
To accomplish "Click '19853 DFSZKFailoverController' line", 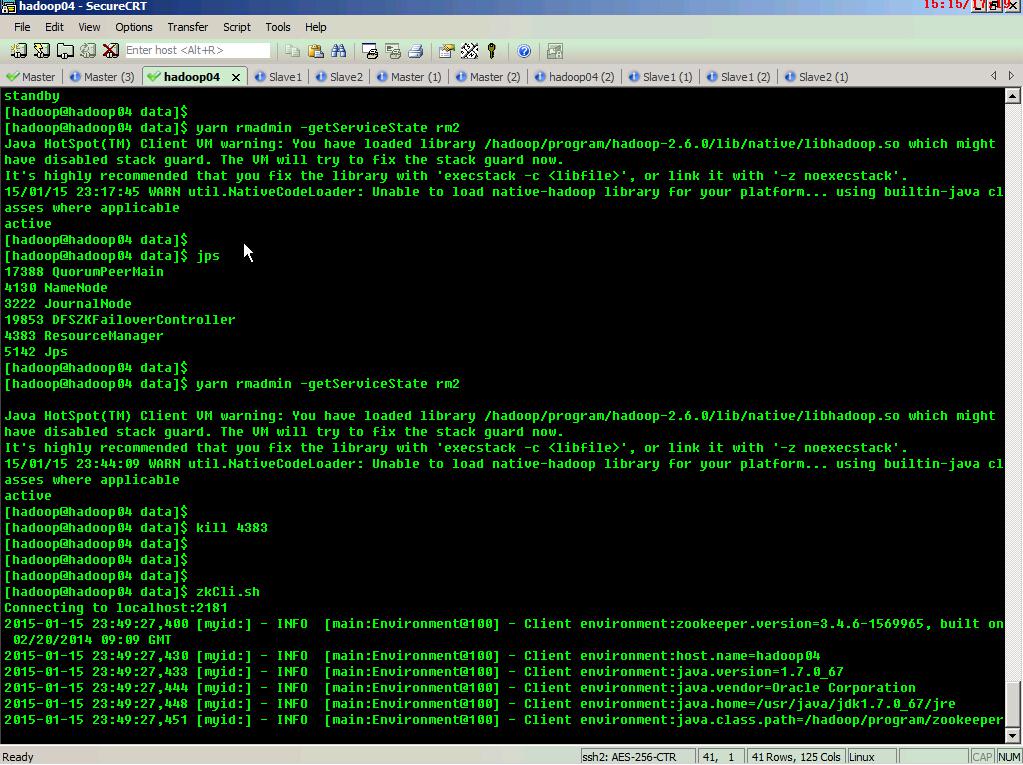I will [x=119, y=320].
